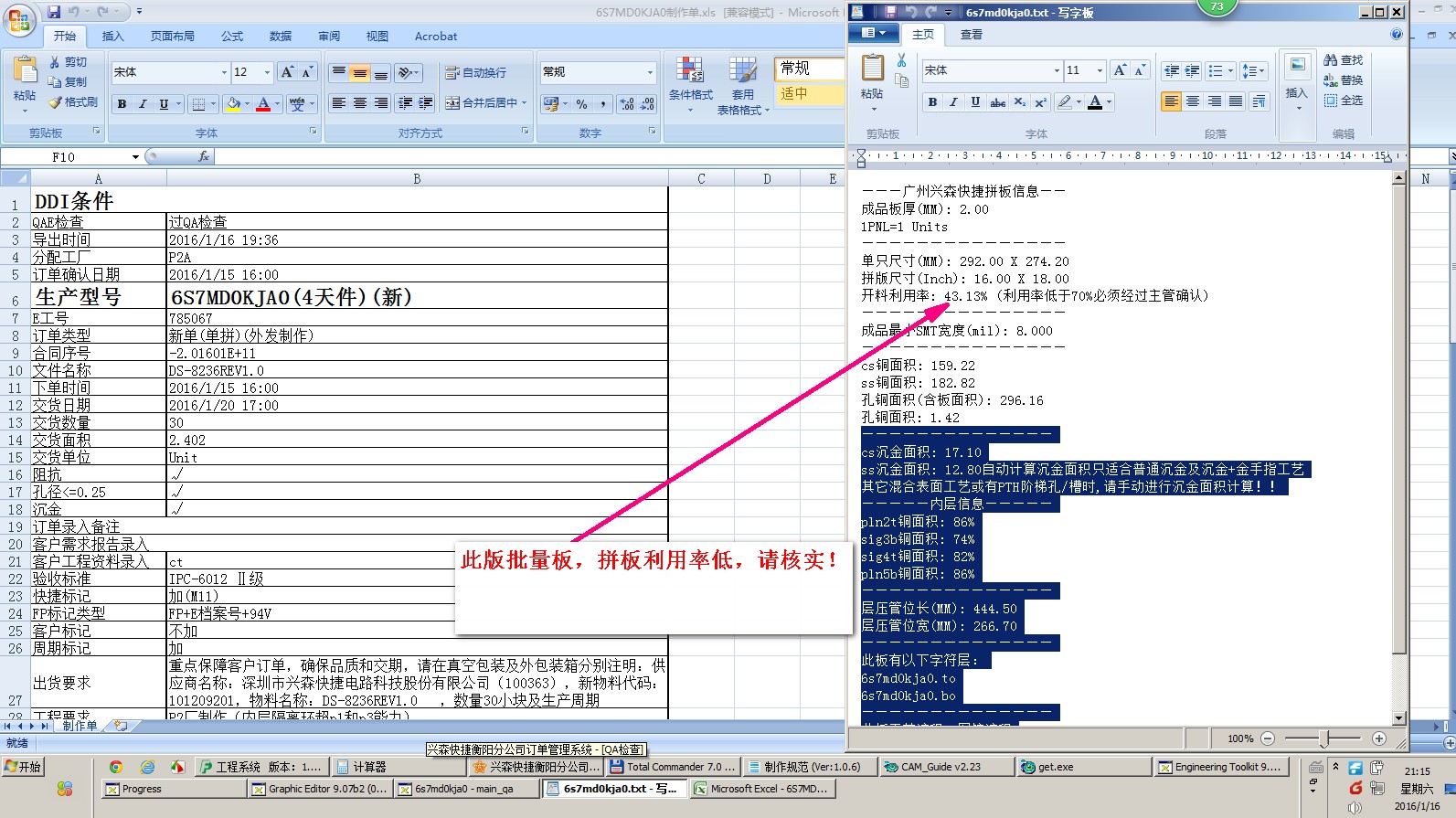
Task: Toggle Underline in Excel font group
Action: (164, 104)
